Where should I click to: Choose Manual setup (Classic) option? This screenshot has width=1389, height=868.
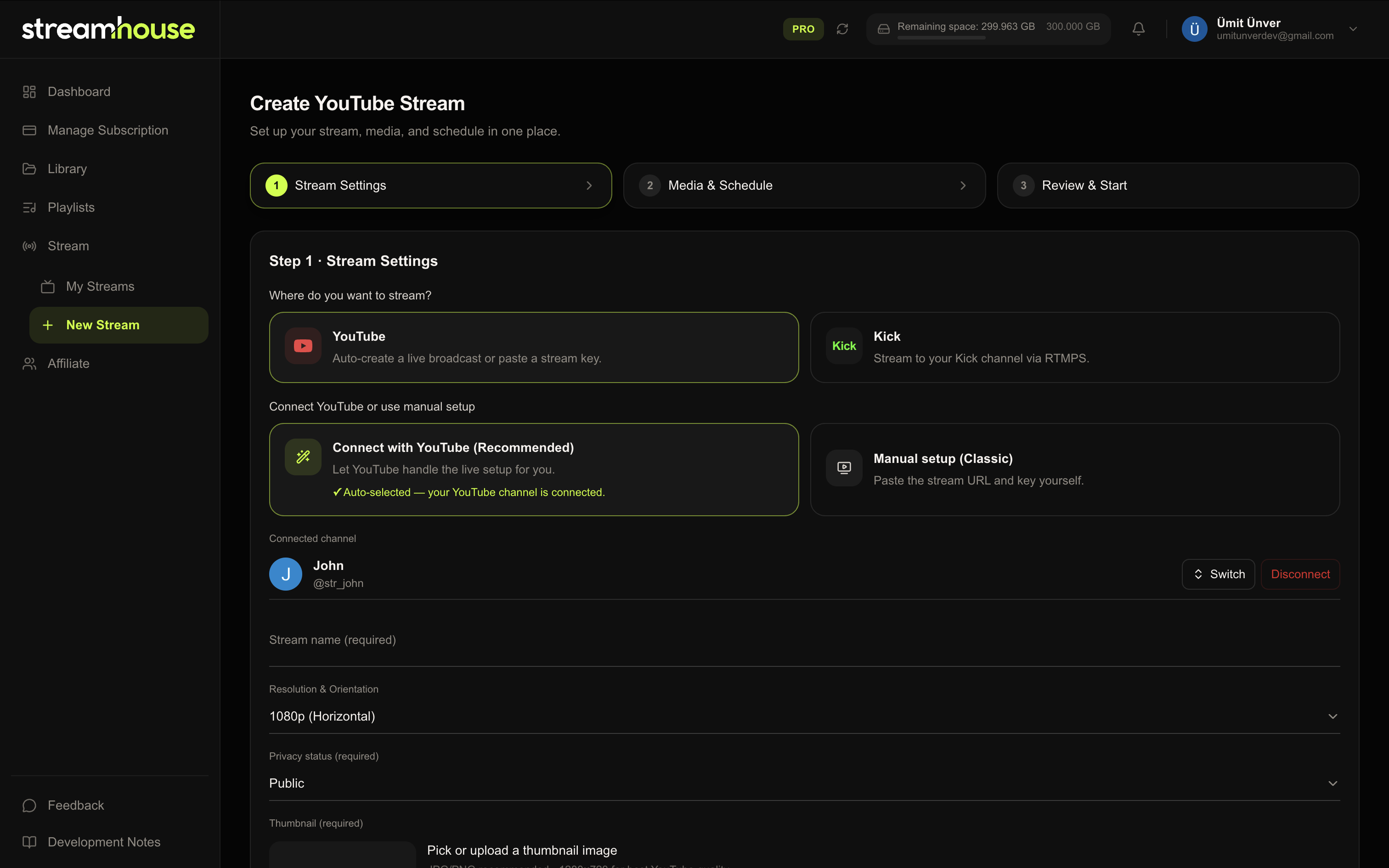1074,469
